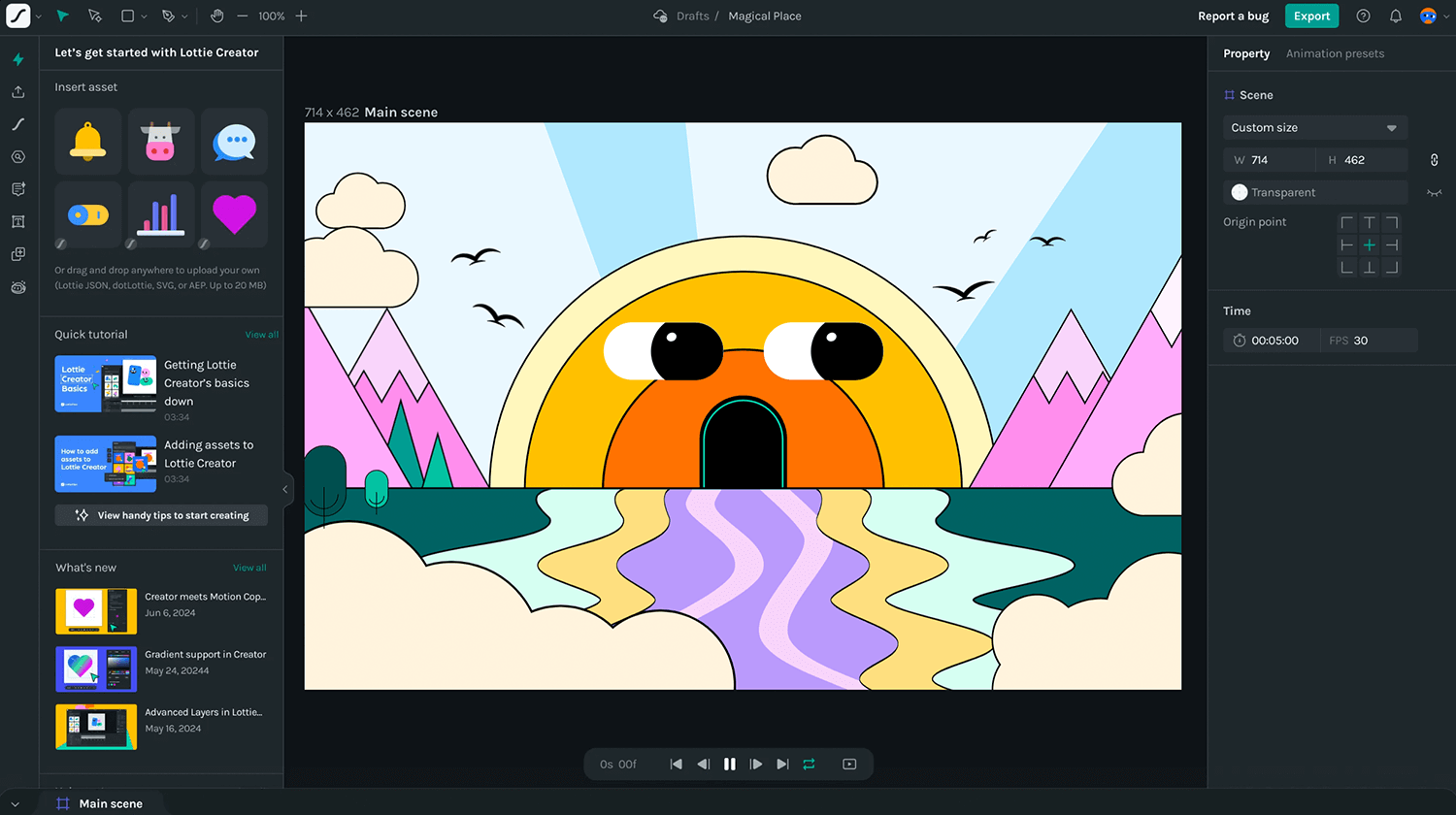Expand the shape tool options chevron
The width and height of the screenshot is (1456, 815).
click(145, 16)
